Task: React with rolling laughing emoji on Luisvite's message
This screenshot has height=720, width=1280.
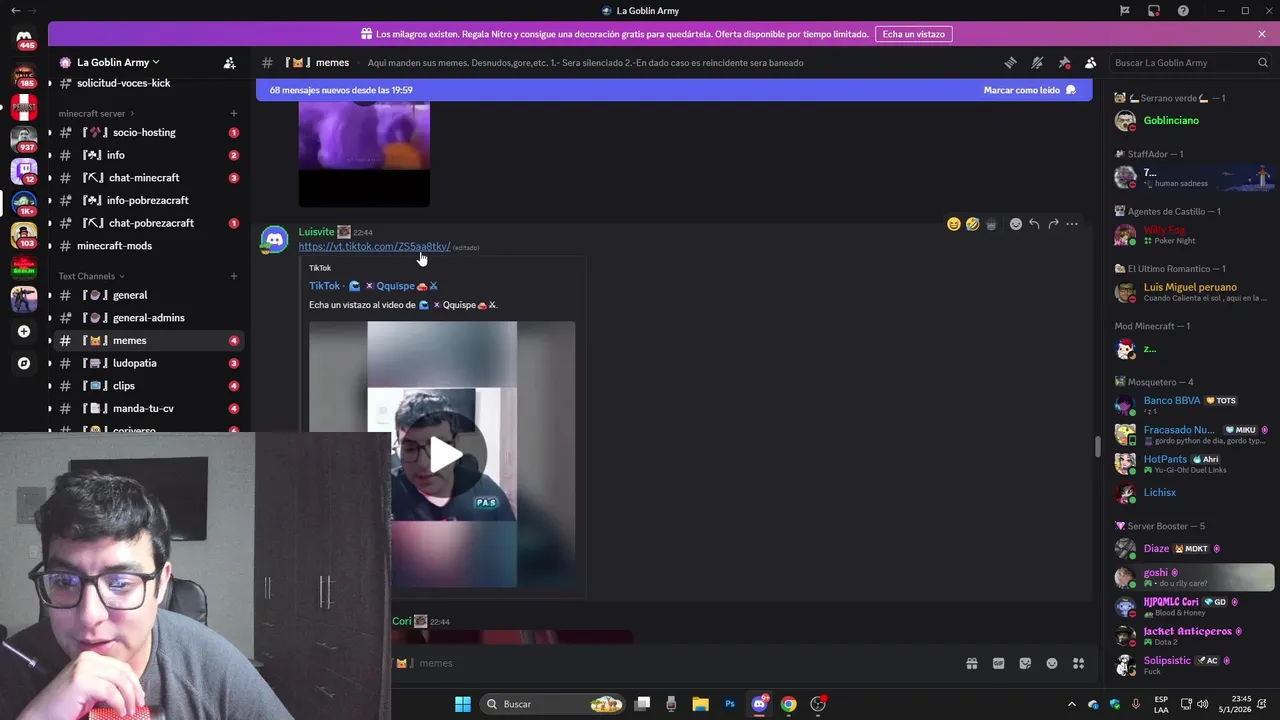Action: pyautogui.click(x=972, y=224)
